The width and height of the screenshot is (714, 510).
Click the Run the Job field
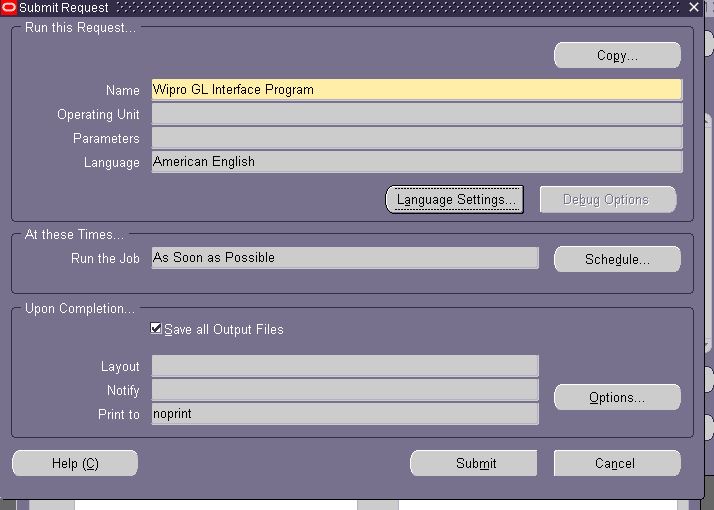tap(345, 258)
